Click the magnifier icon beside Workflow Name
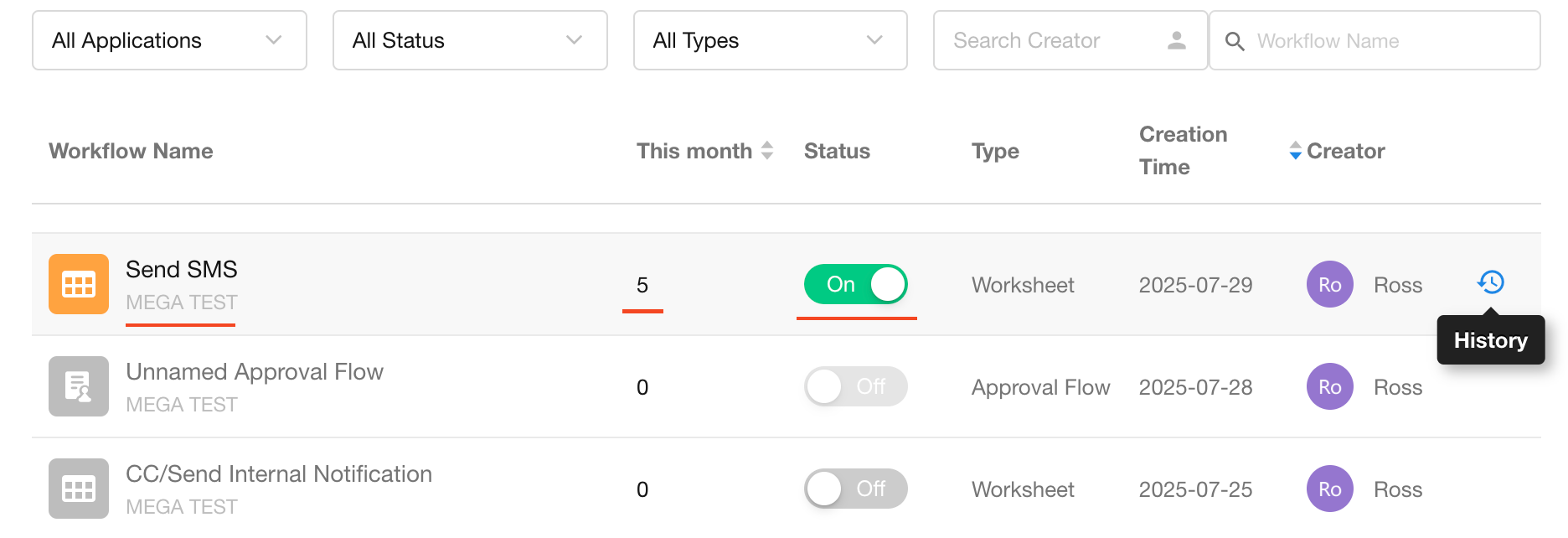Screen dimensions: 1568x538 [1234, 41]
